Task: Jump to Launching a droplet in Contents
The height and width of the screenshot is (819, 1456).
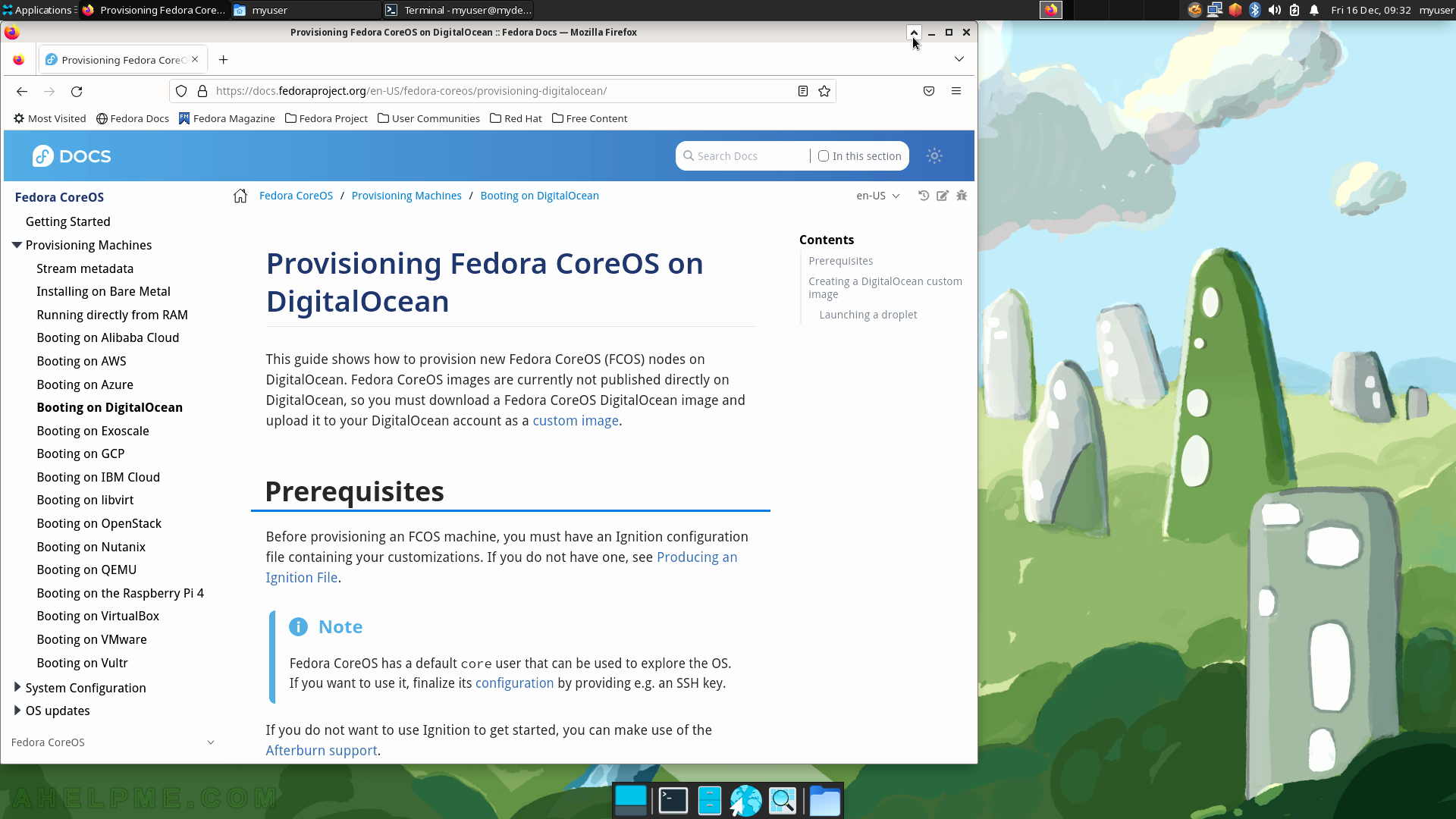Action: point(868,315)
